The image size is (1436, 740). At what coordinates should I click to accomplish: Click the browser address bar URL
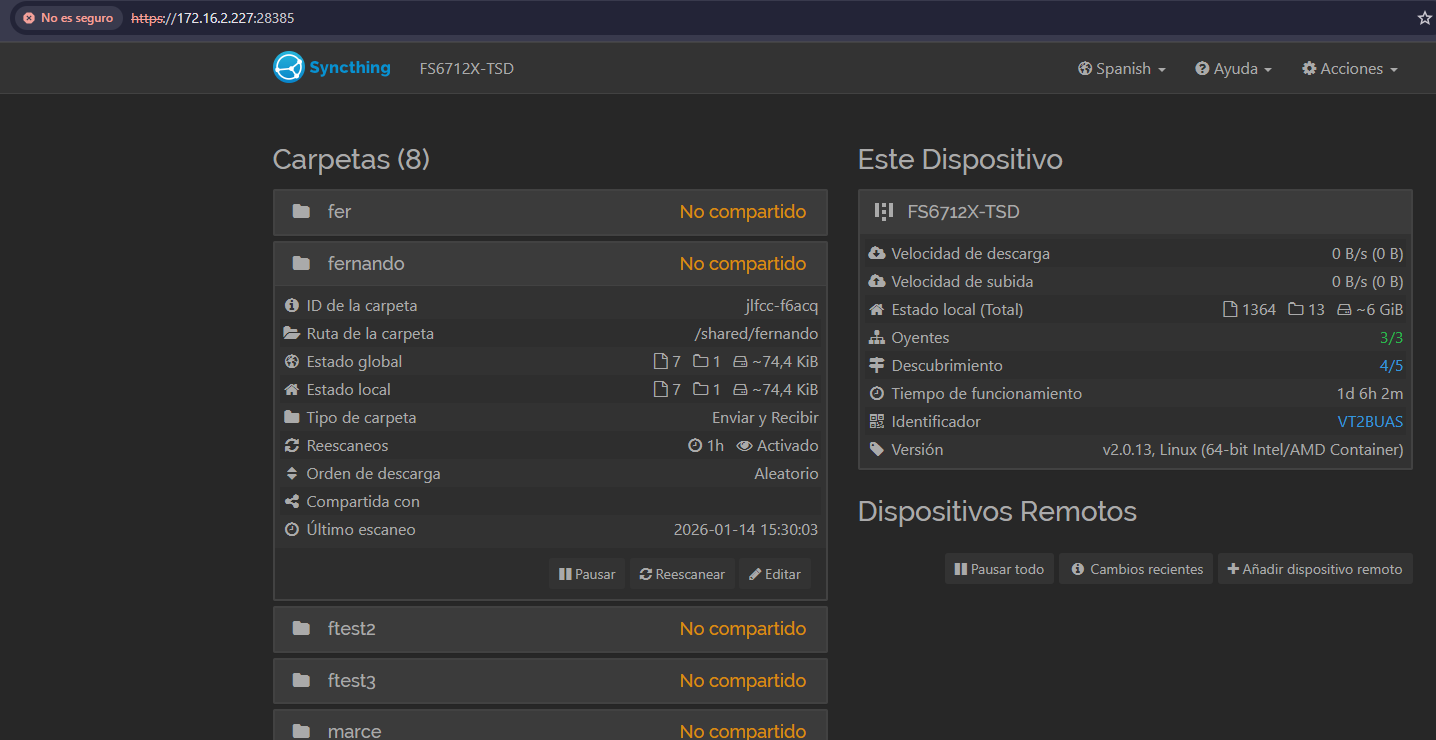235,18
